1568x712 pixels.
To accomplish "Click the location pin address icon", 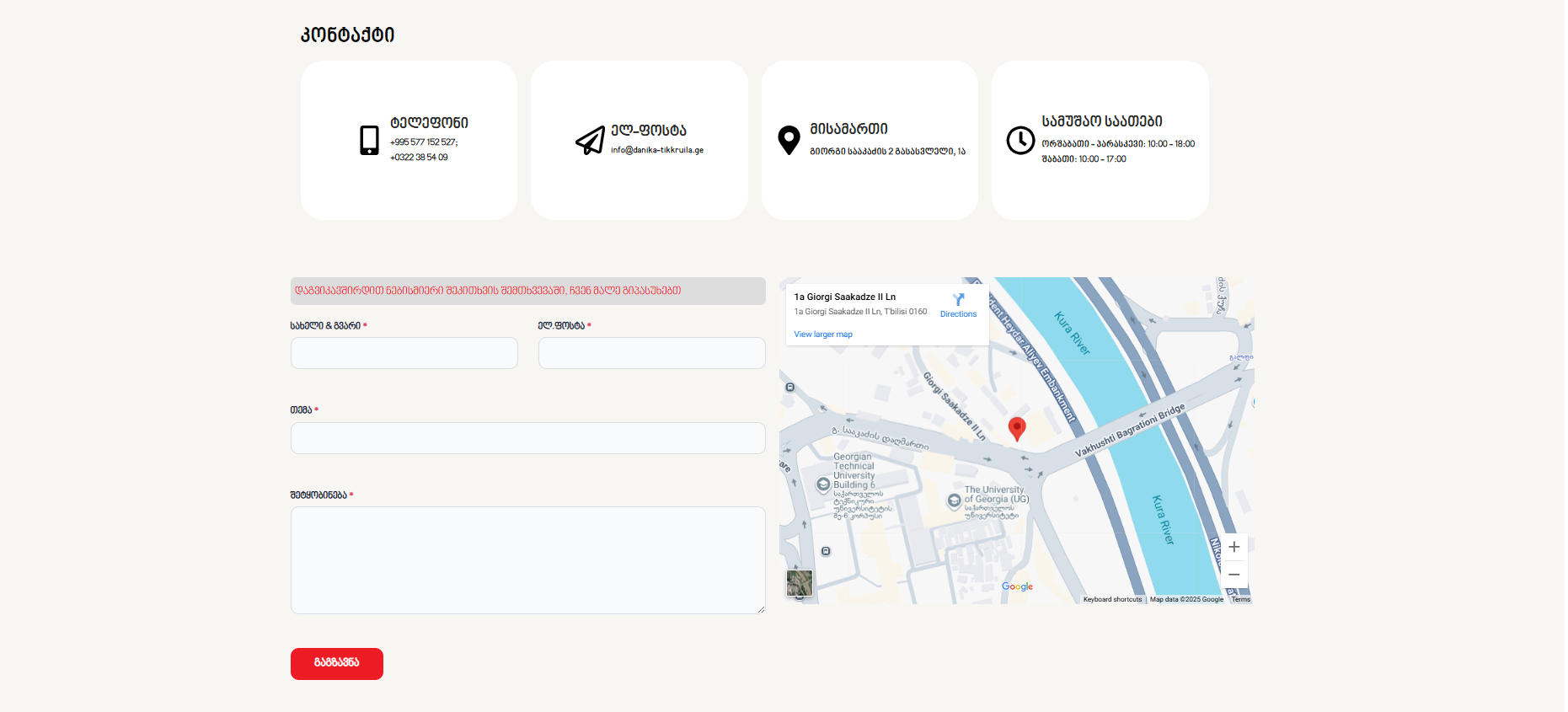I will [x=789, y=140].
